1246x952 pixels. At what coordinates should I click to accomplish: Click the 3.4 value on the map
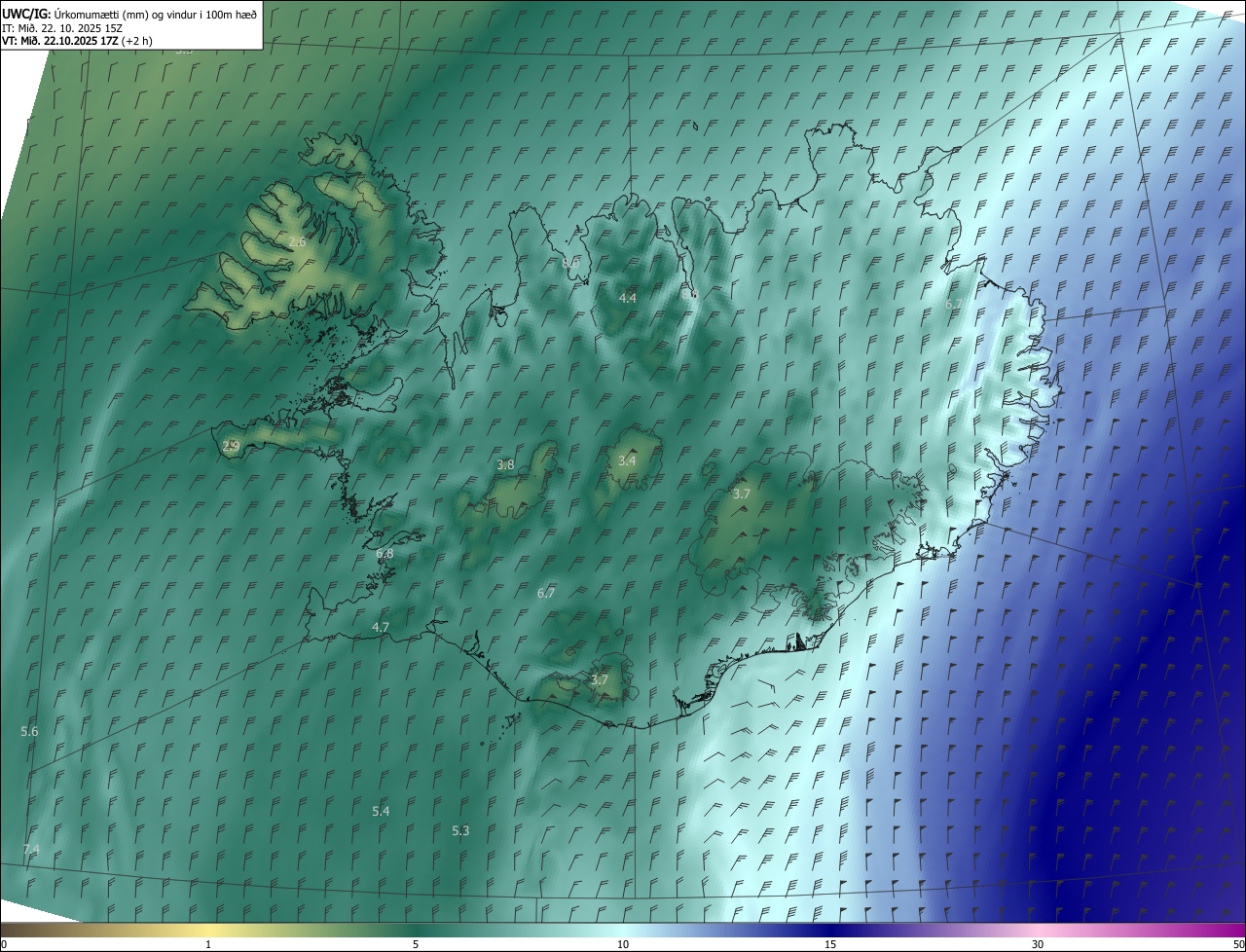[627, 460]
